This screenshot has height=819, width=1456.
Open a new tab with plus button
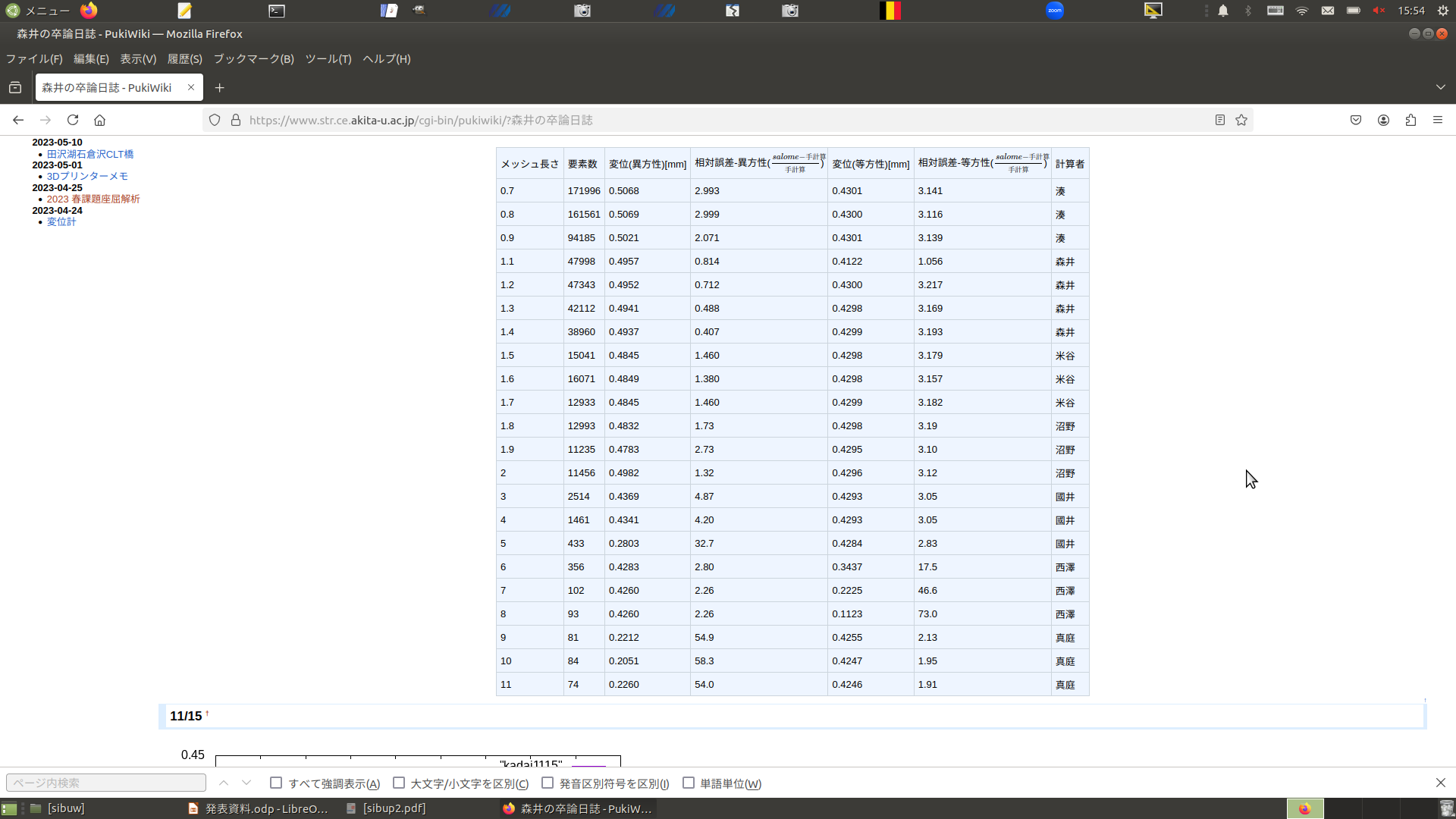[x=219, y=88]
